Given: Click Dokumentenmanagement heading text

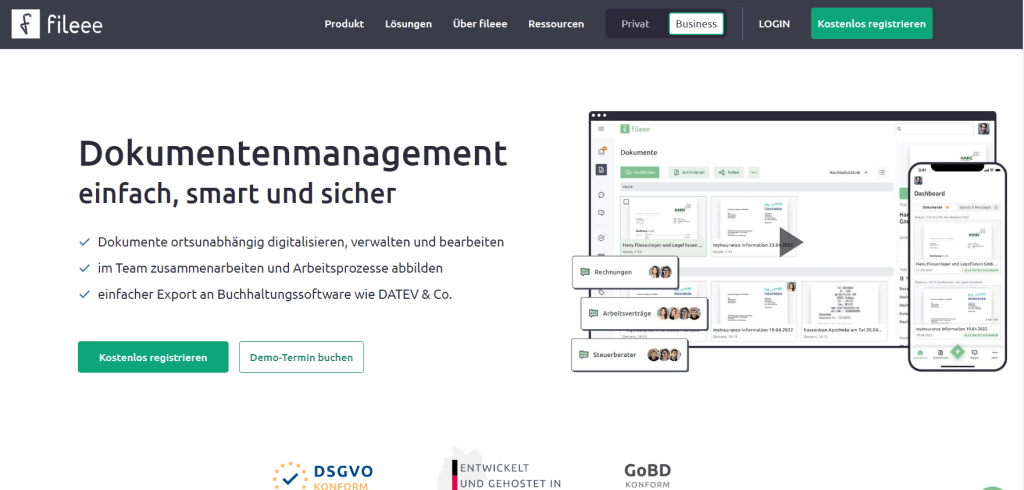Looking at the screenshot, I should [293, 154].
